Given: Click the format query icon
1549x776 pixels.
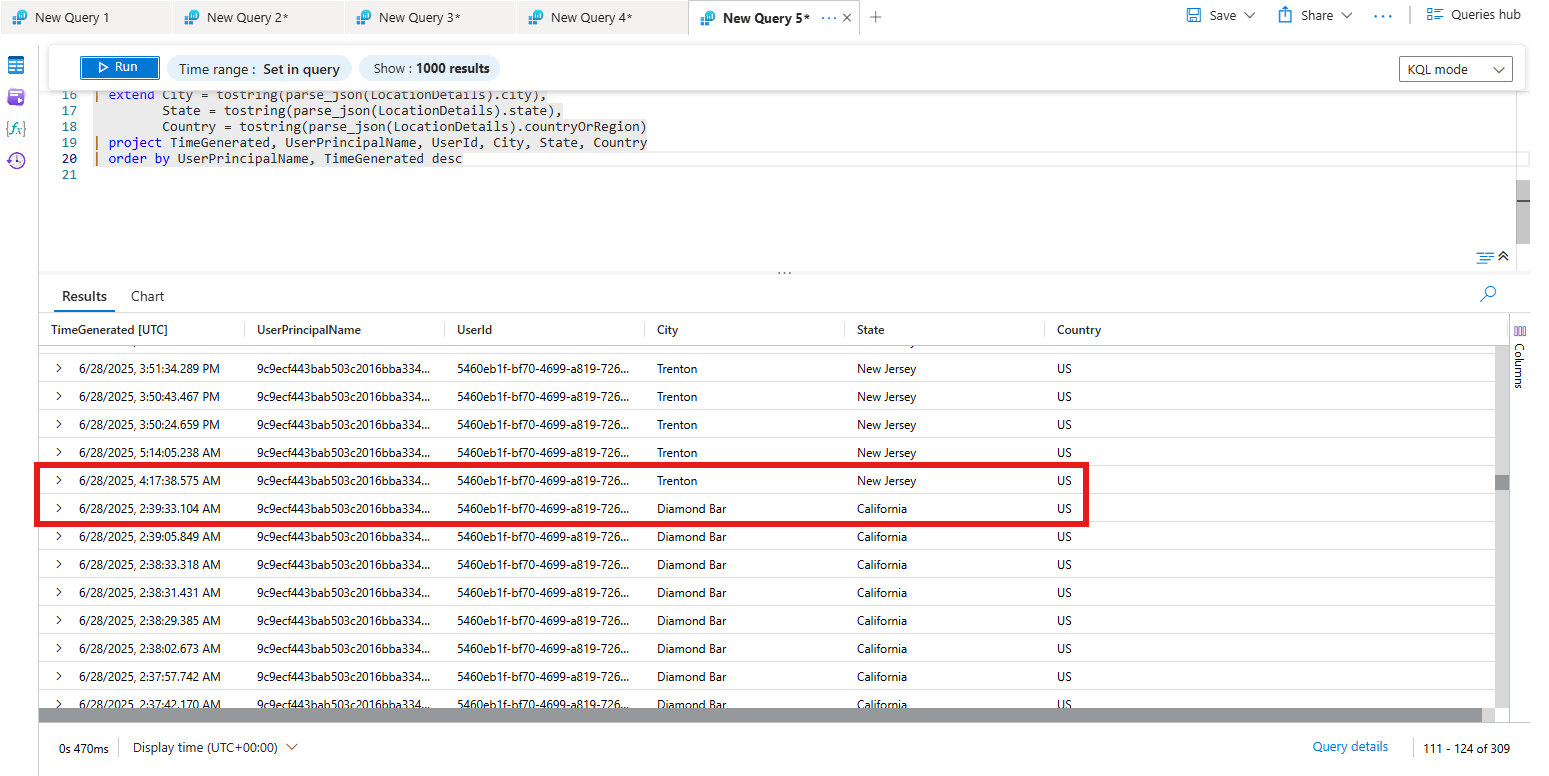Looking at the screenshot, I should click(x=1485, y=258).
